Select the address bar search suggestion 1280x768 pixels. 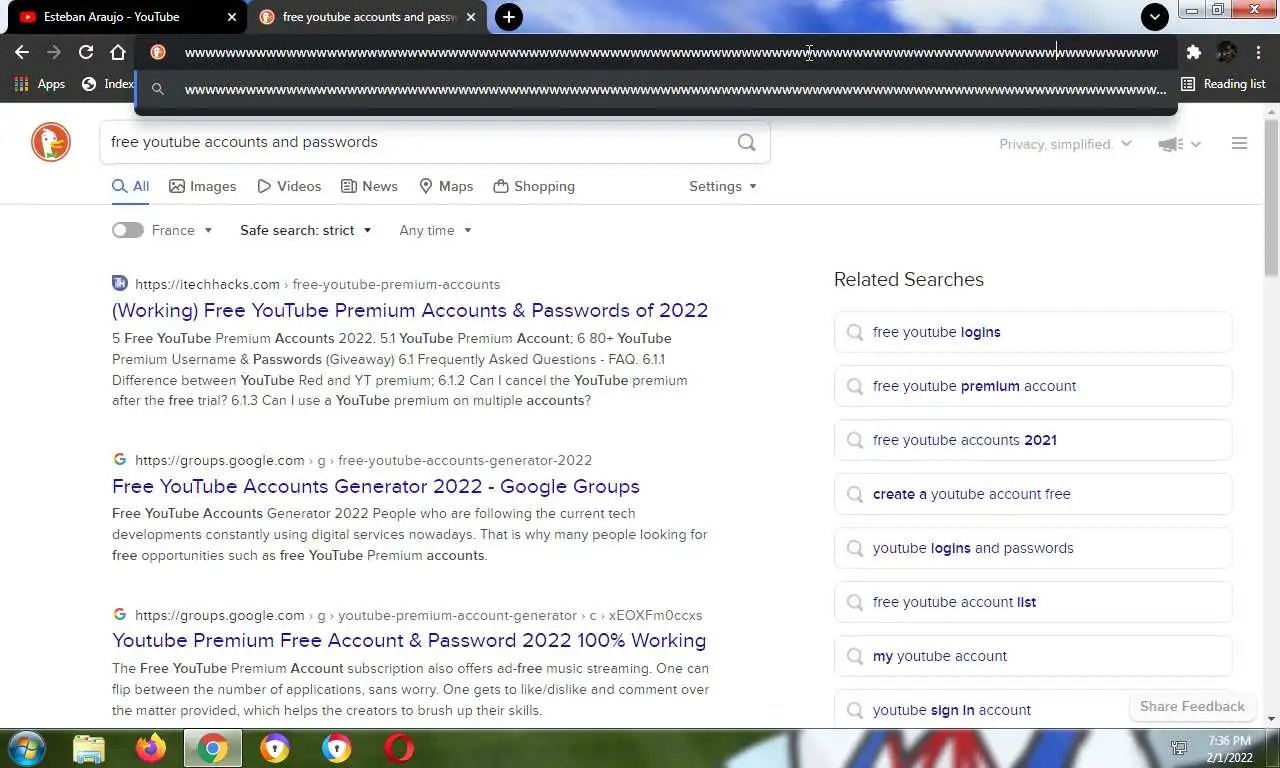pos(657,89)
